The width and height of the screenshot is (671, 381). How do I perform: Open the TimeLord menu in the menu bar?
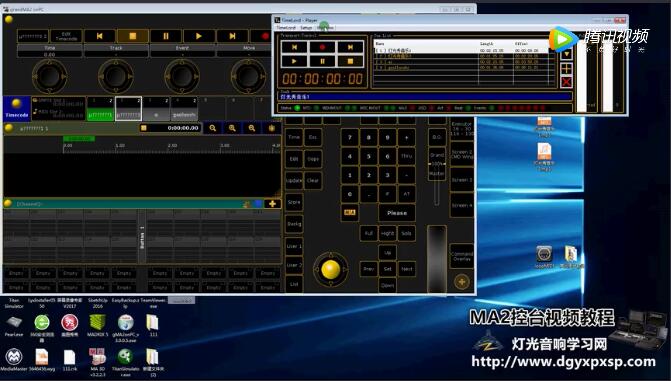point(286,27)
